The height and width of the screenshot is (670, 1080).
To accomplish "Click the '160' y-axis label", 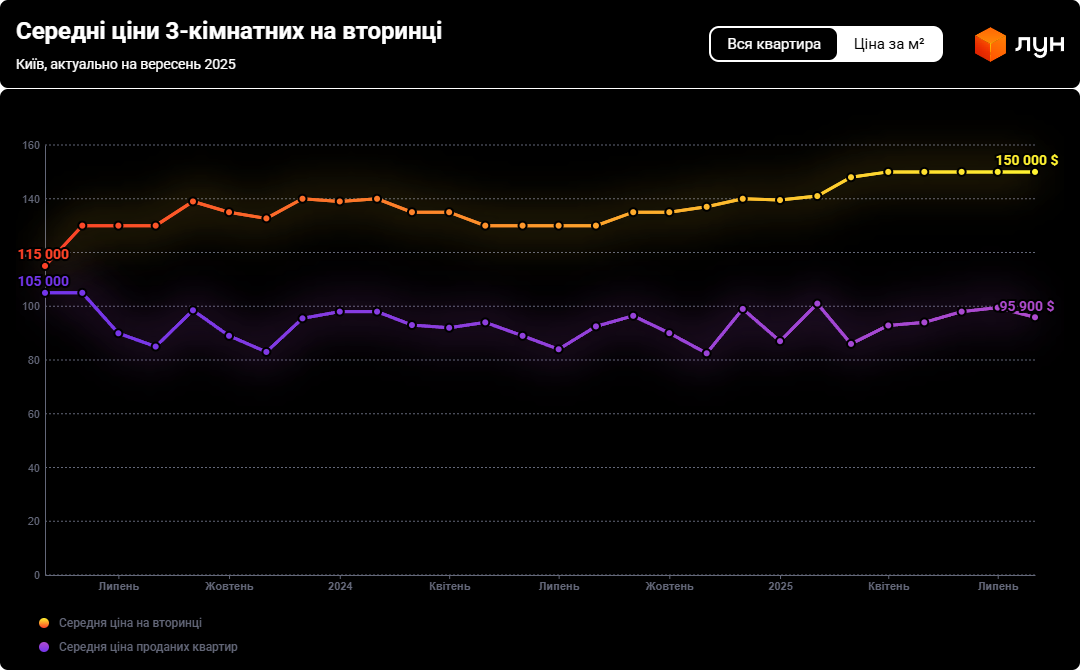I will click(x=30, y=146).
